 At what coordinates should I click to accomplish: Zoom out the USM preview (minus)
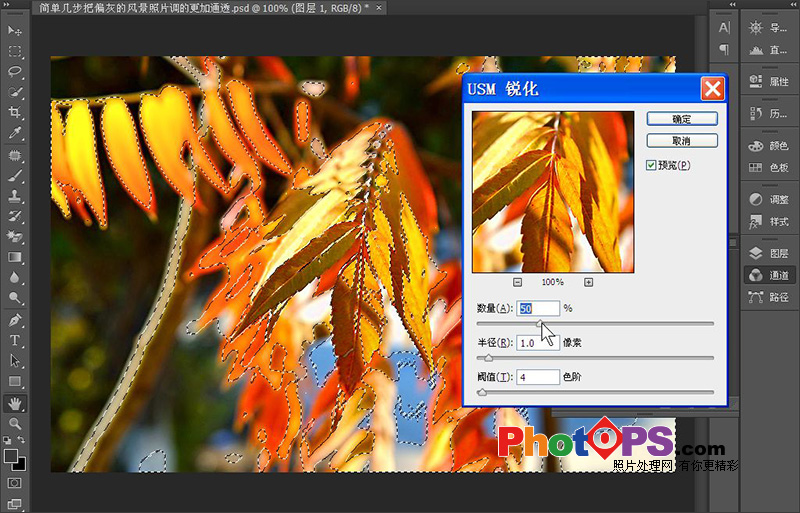click(517, 282)
